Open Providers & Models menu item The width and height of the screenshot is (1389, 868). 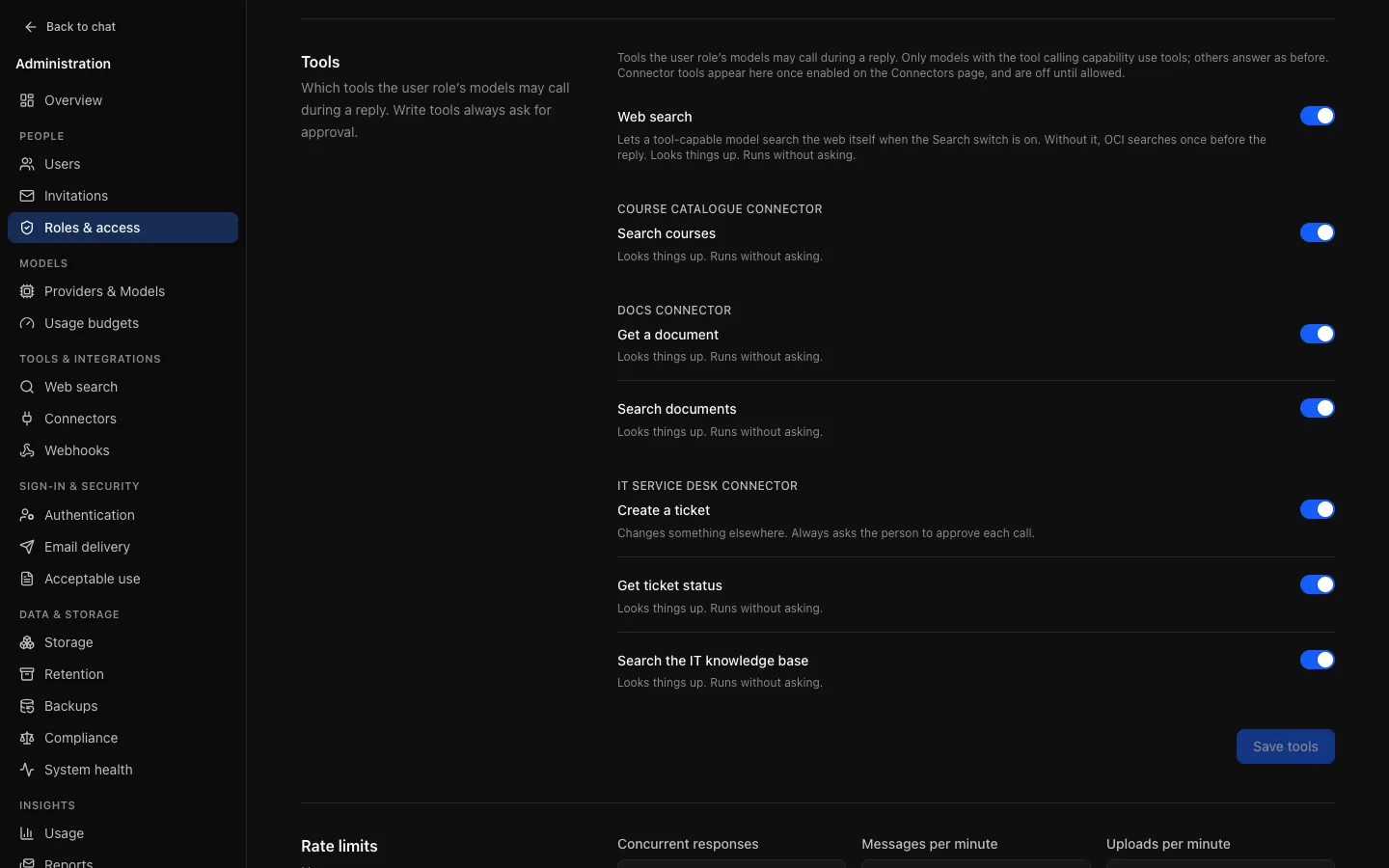[123, 291]
